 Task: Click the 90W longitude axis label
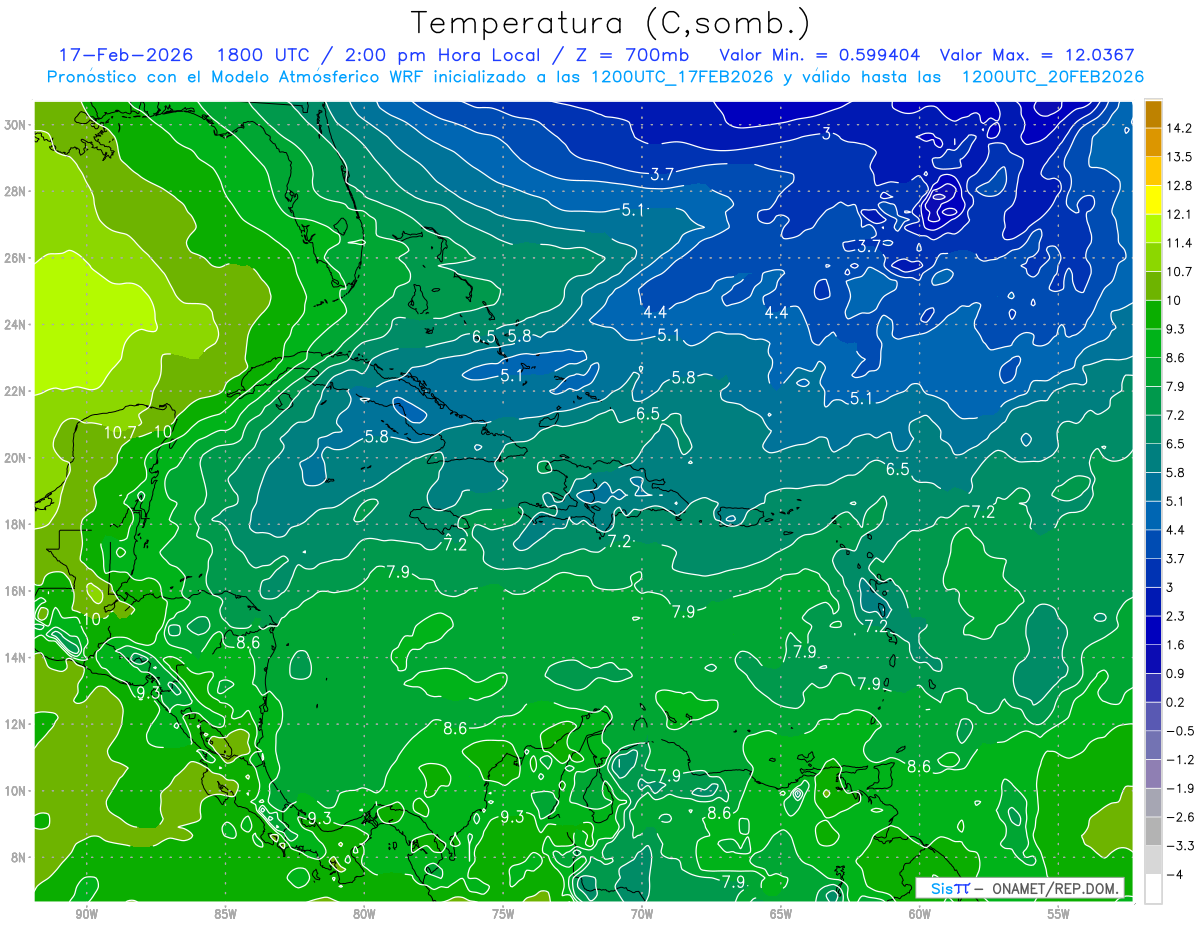pyautogui.click(x=87, y=913)
